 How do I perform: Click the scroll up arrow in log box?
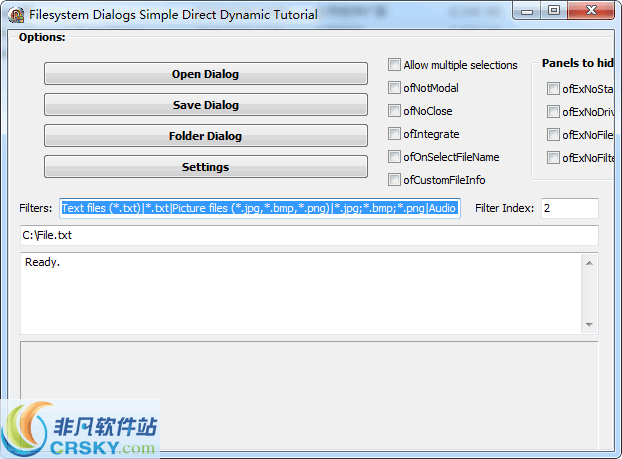[x=589, y=263]
